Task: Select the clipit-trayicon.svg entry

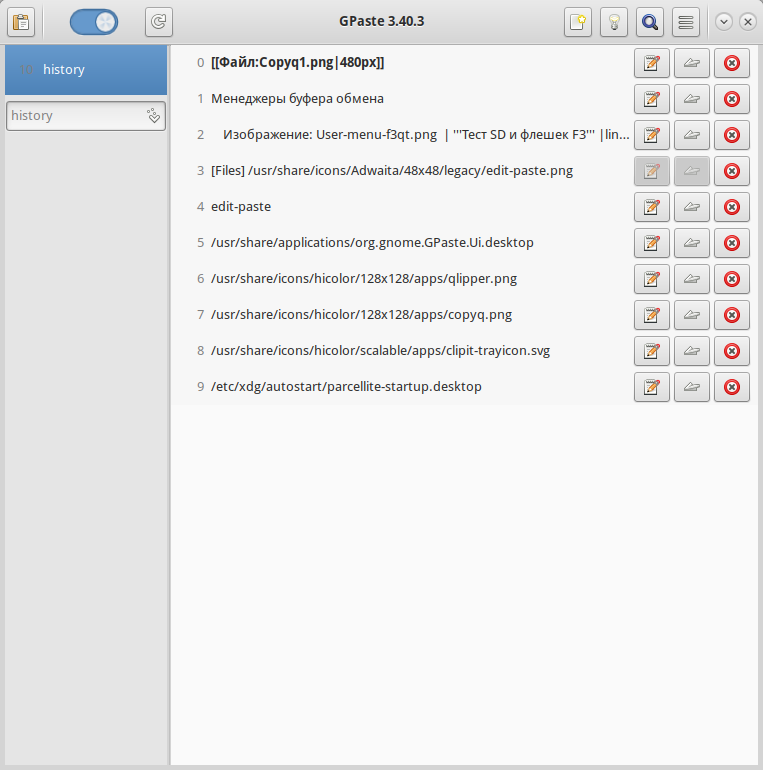Action: (x=381, y=351)
